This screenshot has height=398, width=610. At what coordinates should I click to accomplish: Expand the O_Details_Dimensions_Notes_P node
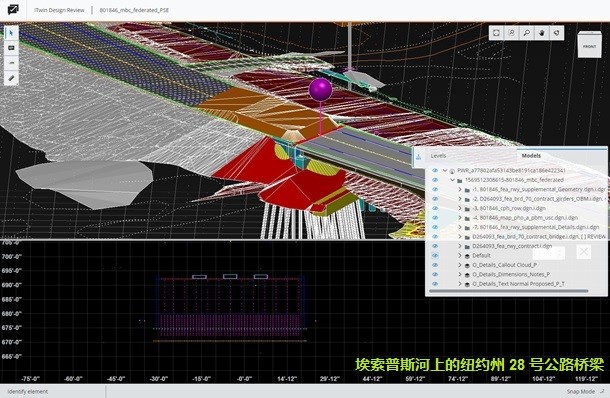point(460,274)
